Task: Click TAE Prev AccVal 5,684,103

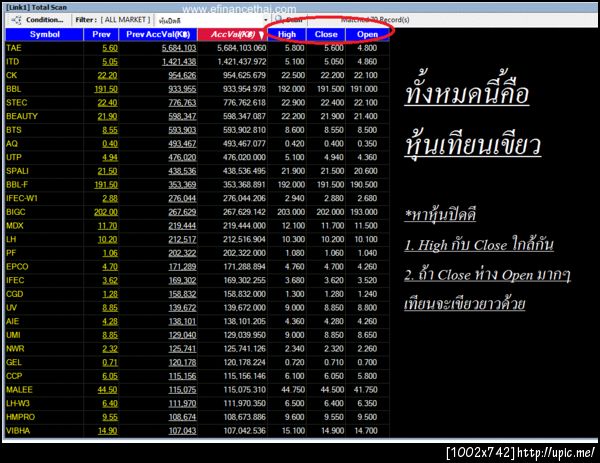Action: (179, 48)
